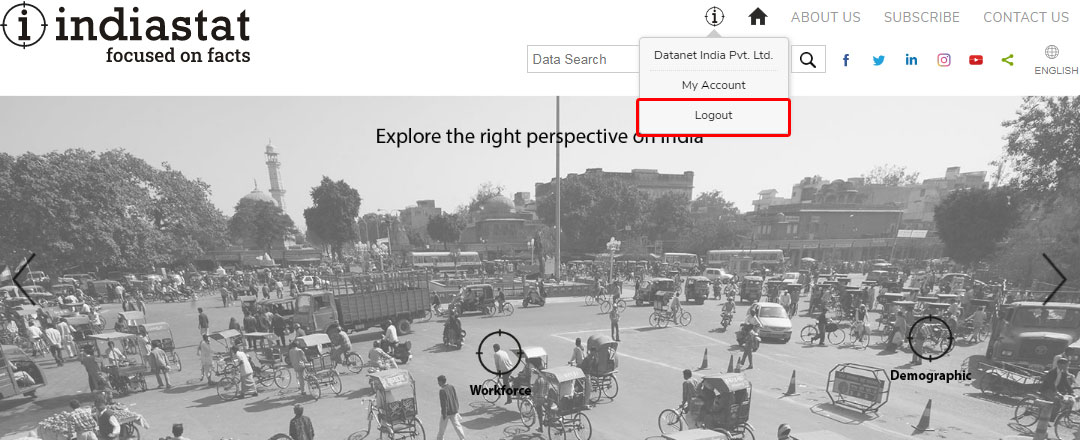Go to the SUBSCRIBE link

pyautogui.click(x=921, y=17)
